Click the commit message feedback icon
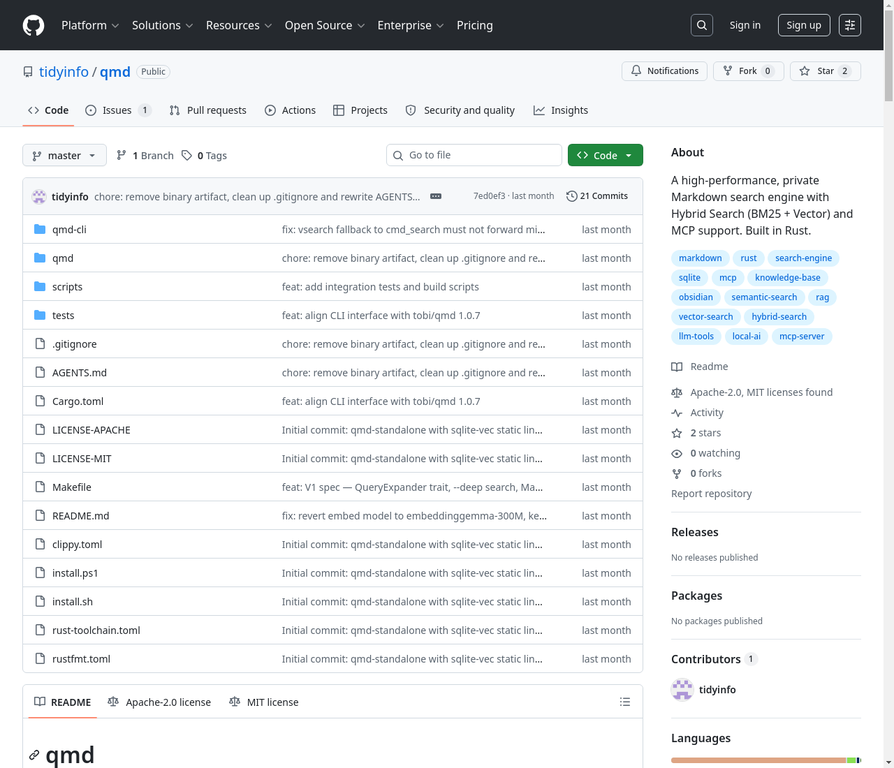 coord(435,196)
